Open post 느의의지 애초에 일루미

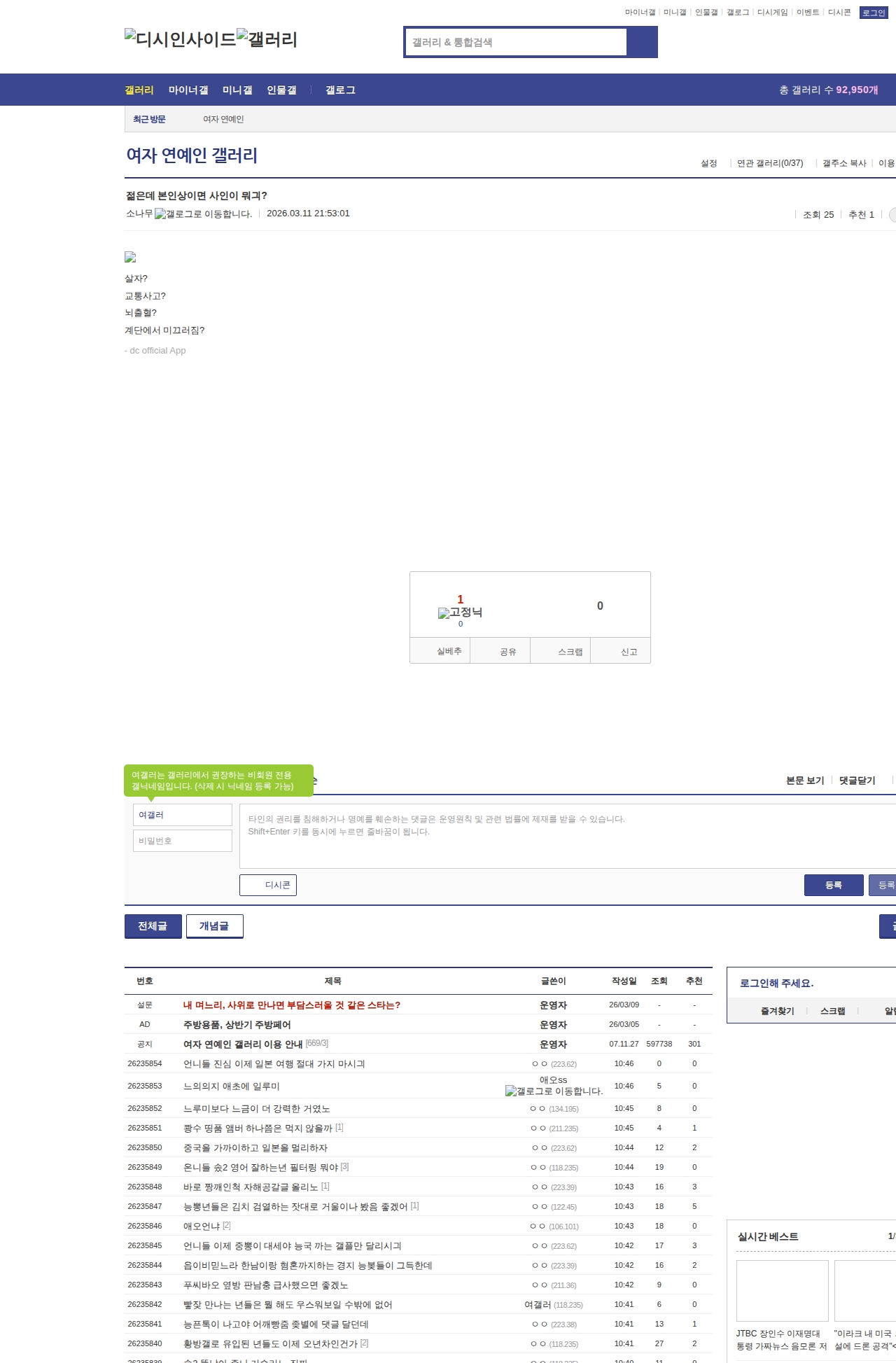click(232, 1086)
